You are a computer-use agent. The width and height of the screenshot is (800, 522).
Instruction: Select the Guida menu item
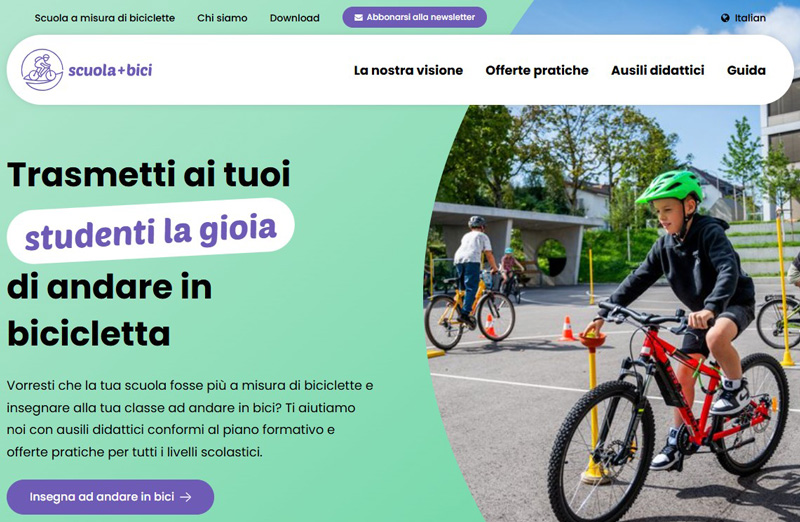[x=746, y=70]
